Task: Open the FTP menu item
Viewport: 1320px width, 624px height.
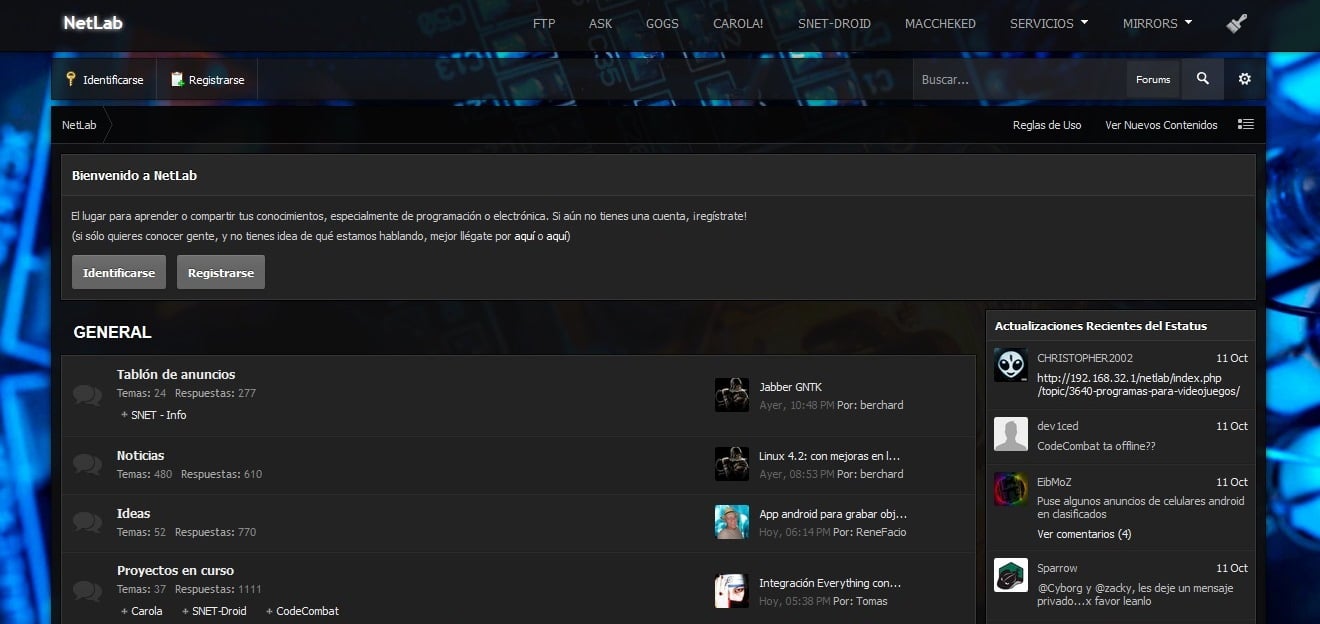Action: 544,23
